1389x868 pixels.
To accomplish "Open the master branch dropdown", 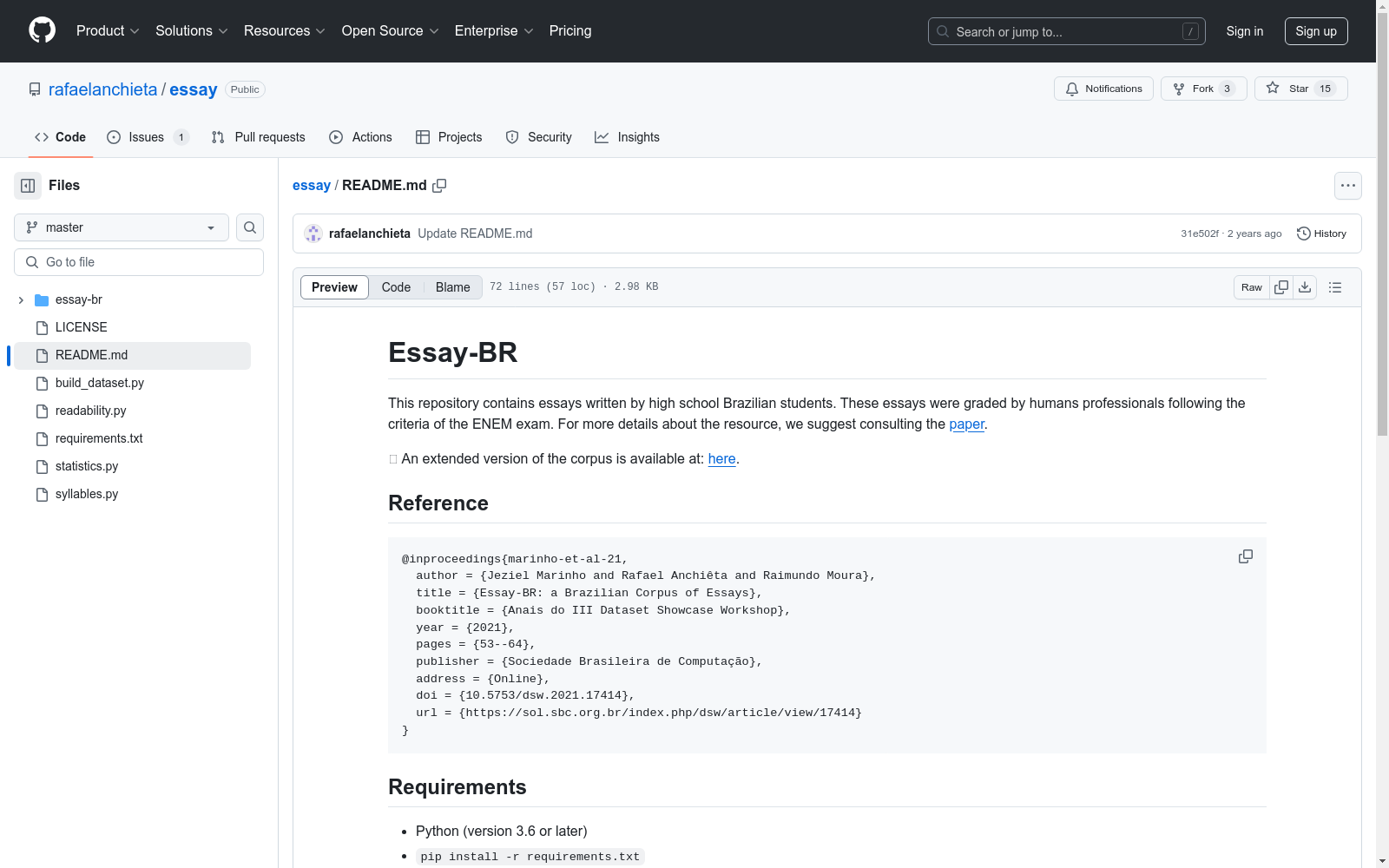I will pos(122,227).
